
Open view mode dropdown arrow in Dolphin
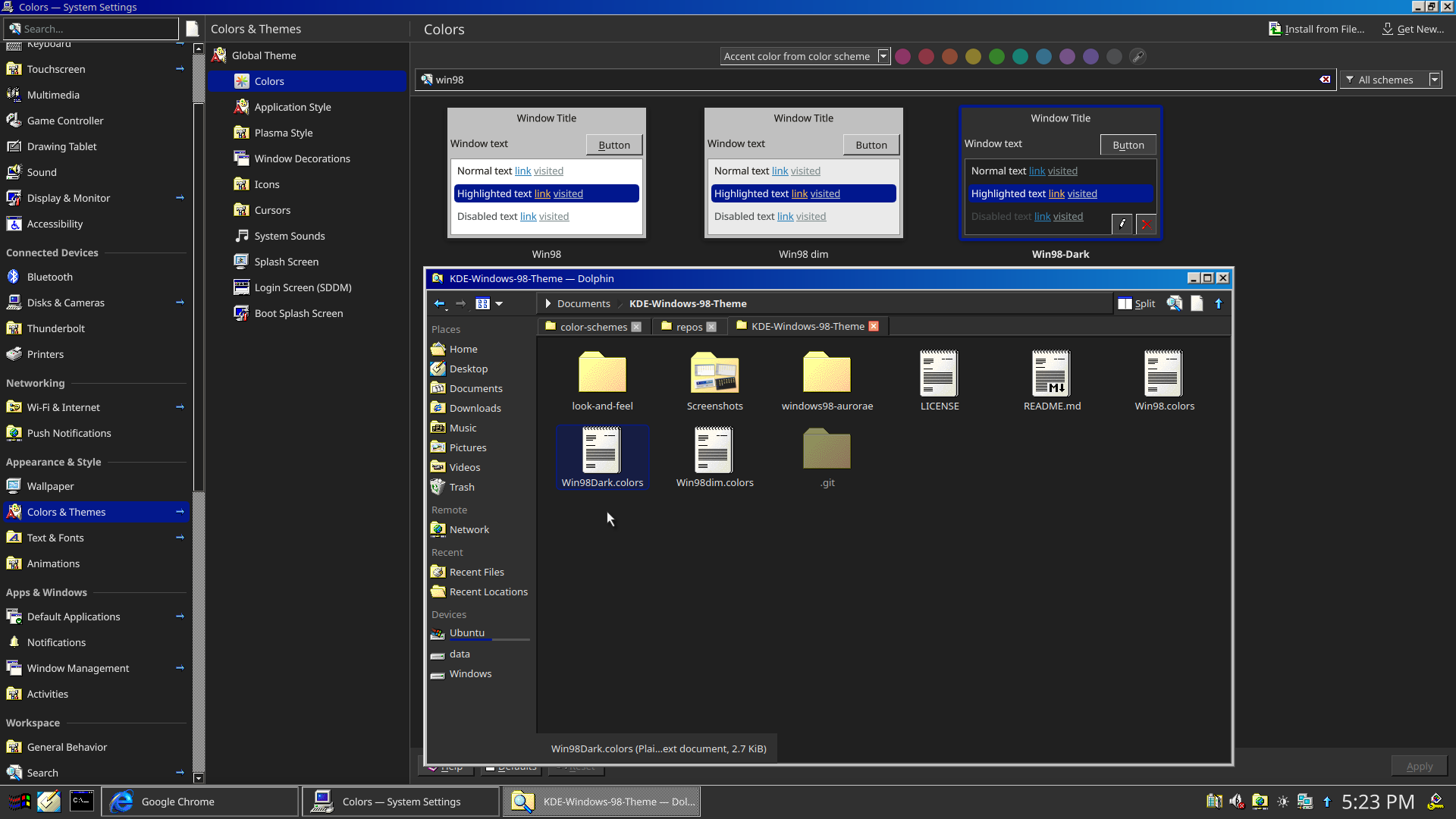point(499,303)
